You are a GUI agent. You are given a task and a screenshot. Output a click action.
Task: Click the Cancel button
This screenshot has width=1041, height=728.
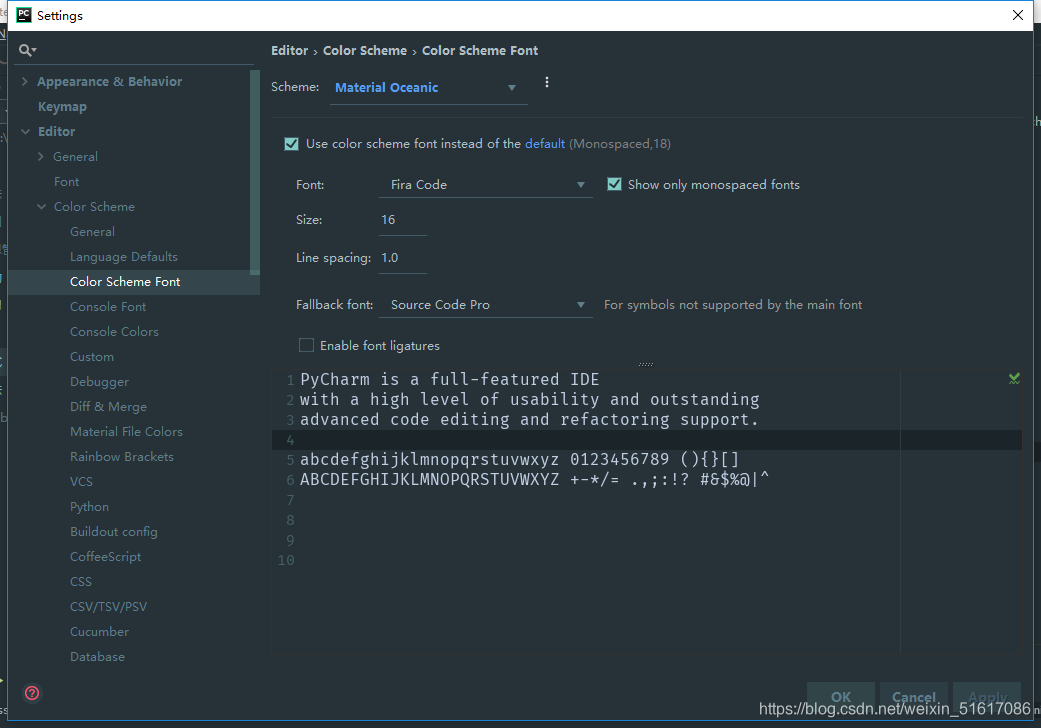pos(914,697)
